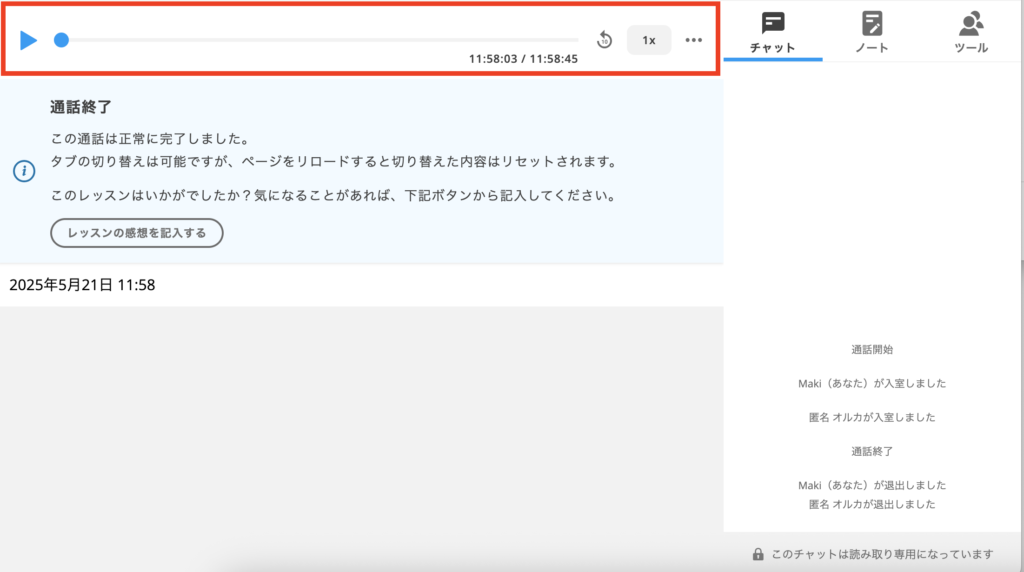Click the tools person icon
The height and width of the screenshot is (572, 1024).
[x=971, y=23]
